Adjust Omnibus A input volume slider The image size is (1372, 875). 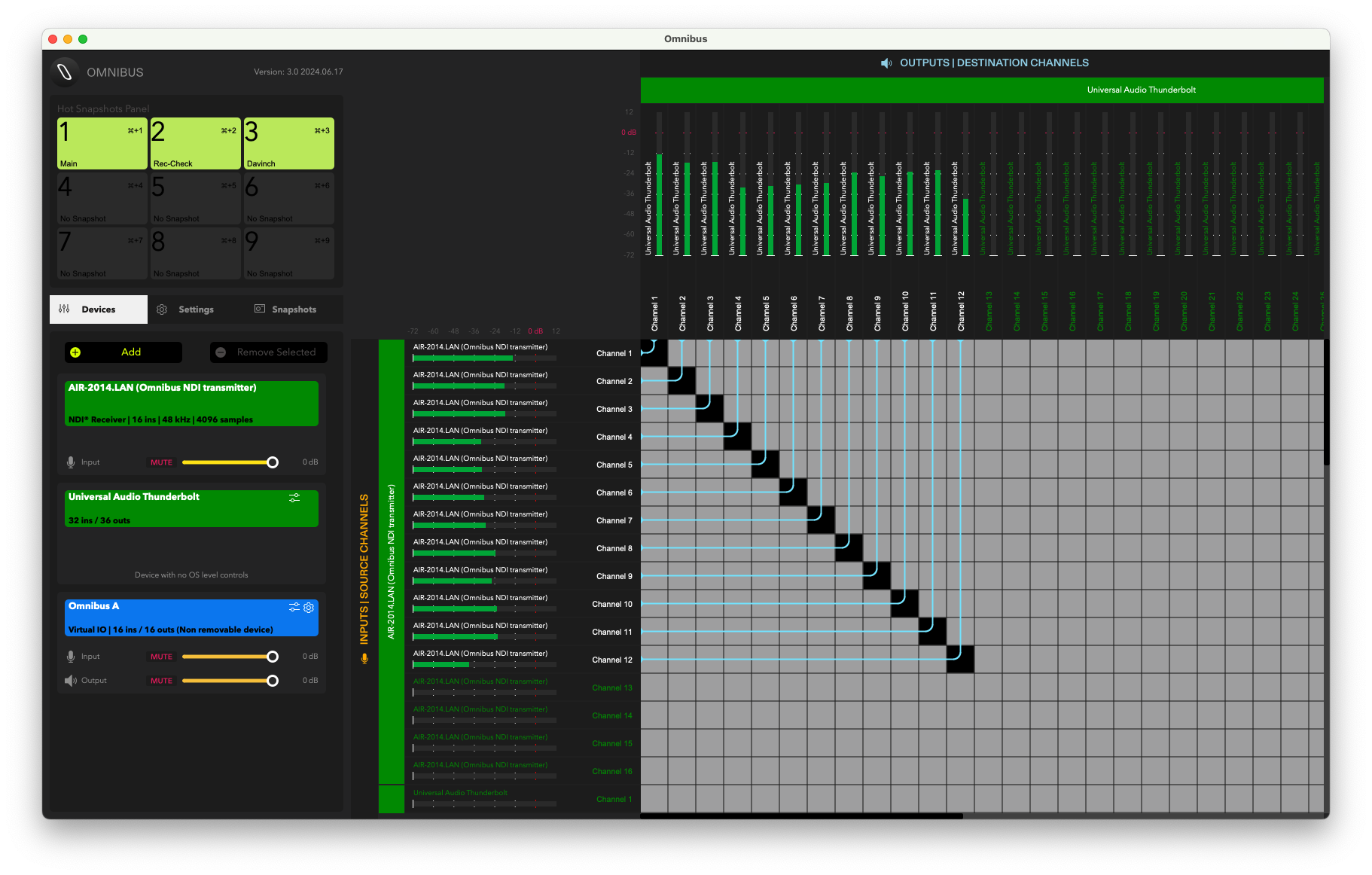(x=230, y=657)
